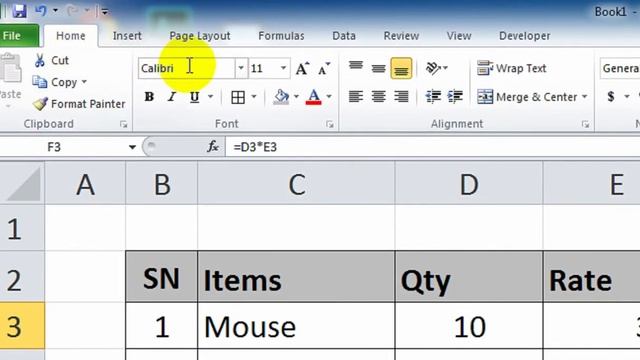This screenshot has height=360, width=640.
Task: Click the Select All corner triangle
Action: click(x=22, y=184)
